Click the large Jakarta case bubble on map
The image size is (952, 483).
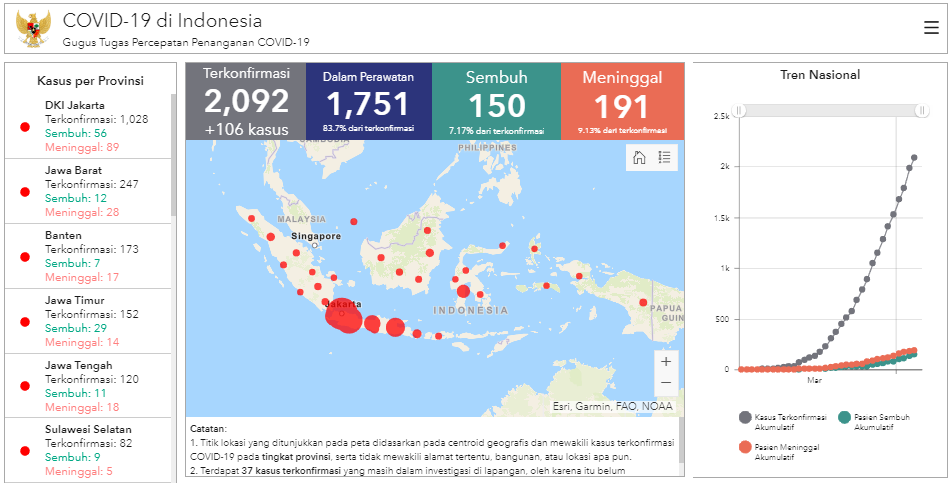click(344, 316)
